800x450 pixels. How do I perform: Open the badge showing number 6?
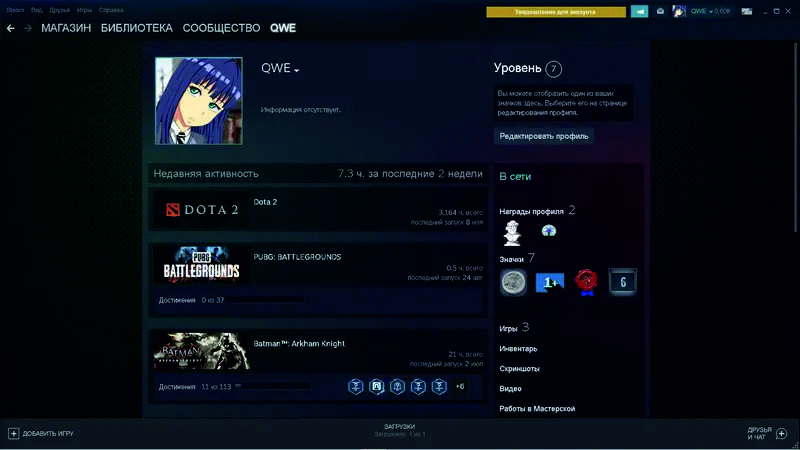[623, 282]
